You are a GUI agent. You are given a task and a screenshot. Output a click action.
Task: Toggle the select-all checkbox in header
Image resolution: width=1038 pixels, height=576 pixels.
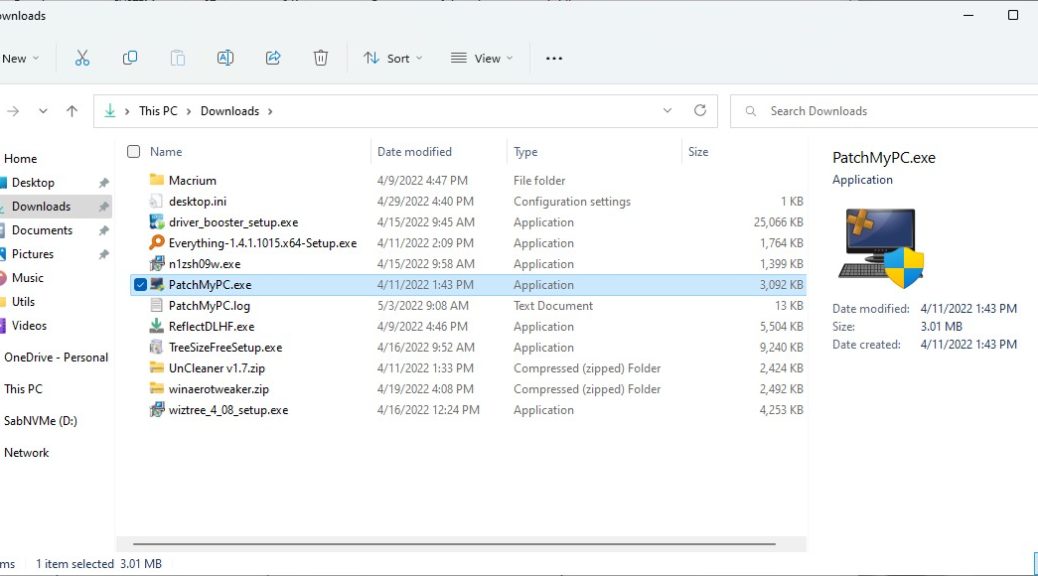click(134, 152)
